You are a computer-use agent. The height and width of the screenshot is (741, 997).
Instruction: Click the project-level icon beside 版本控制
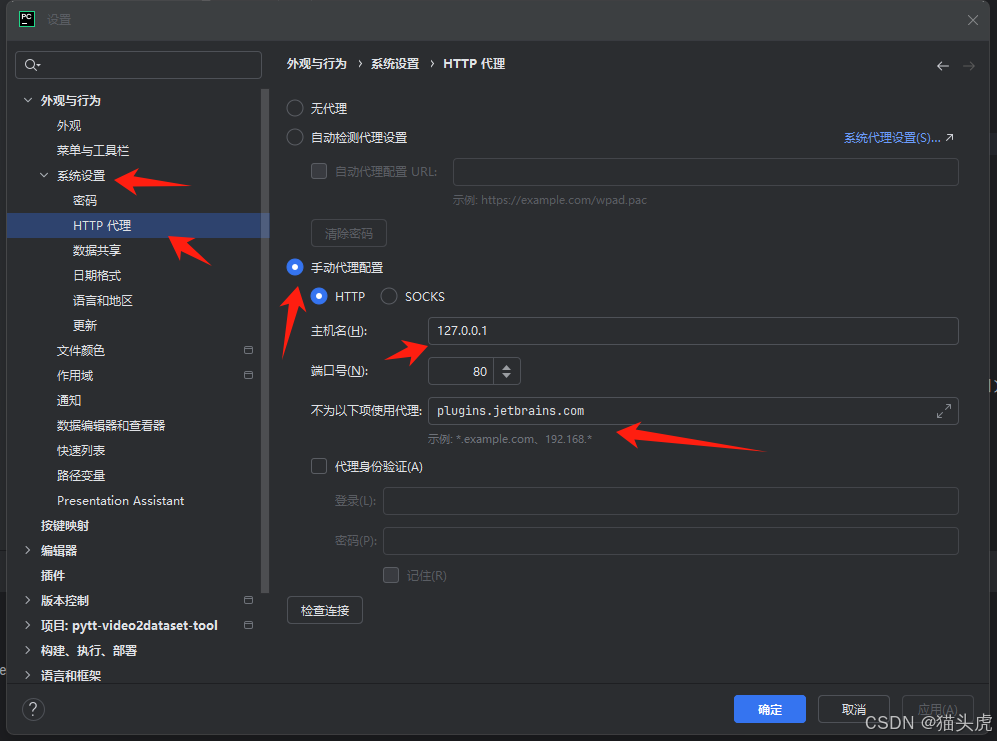pos(248,600)
